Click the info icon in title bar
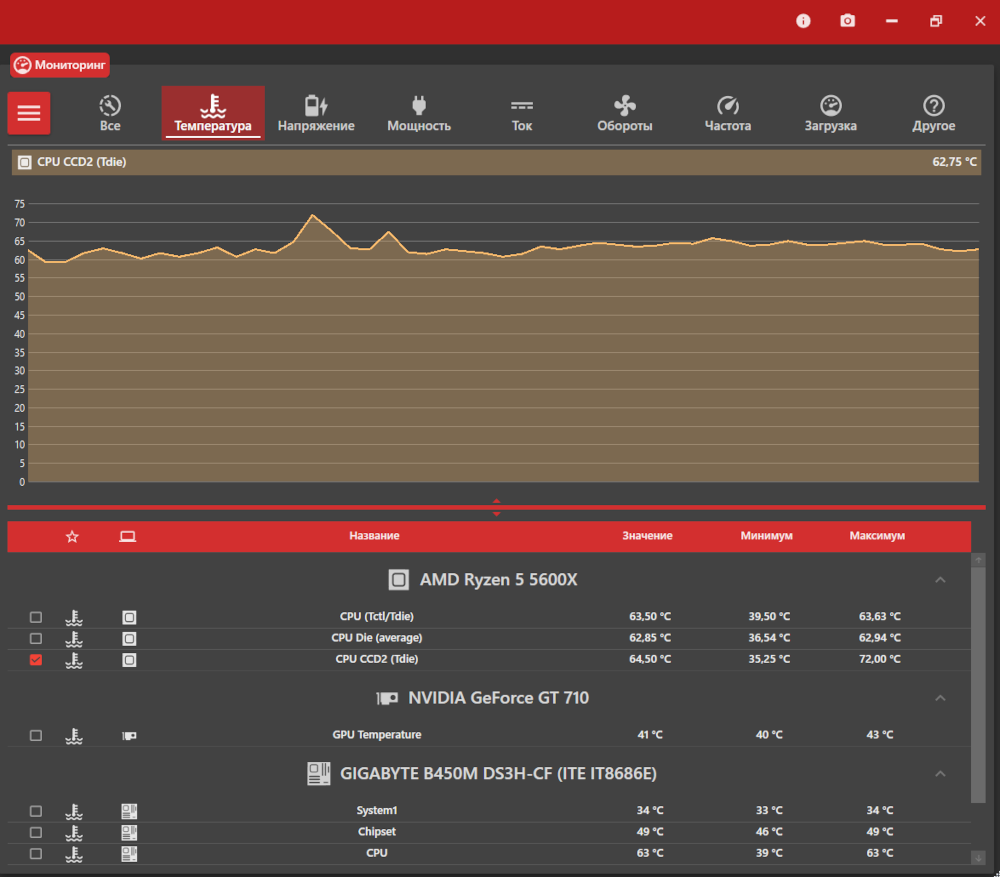 (803, 21)
